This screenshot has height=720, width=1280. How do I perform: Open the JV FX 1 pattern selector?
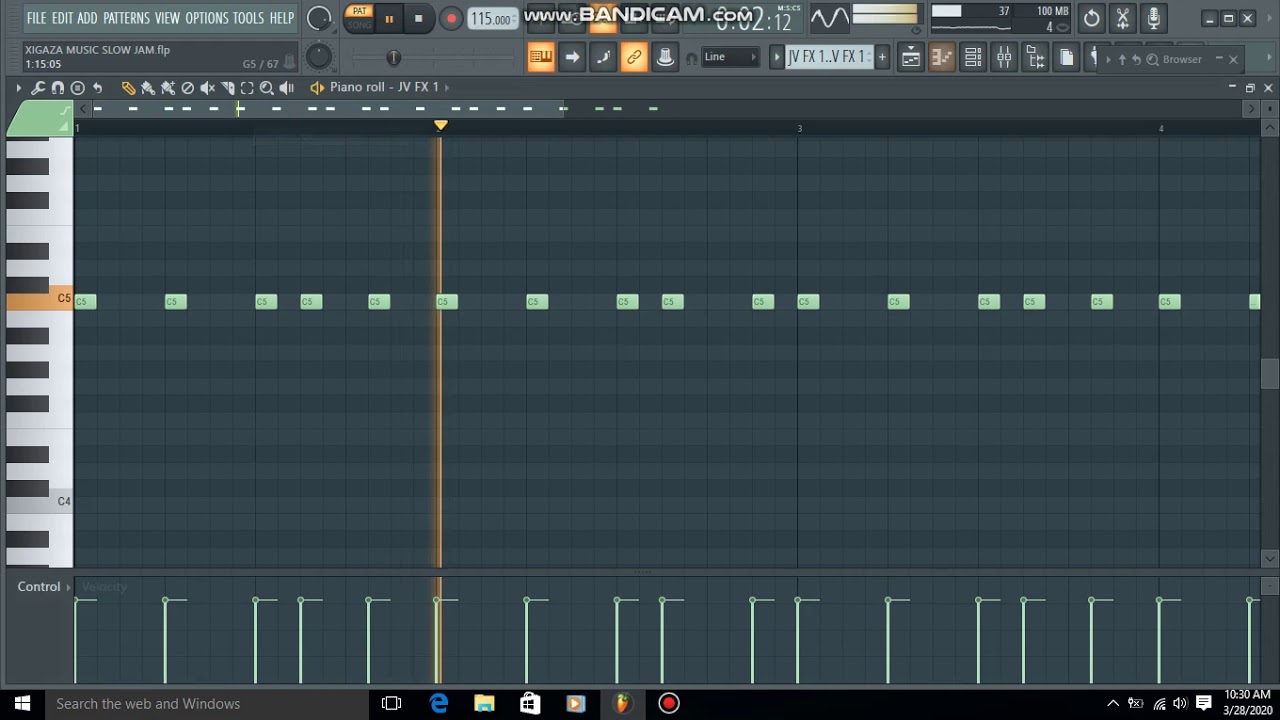coord(829,57)
